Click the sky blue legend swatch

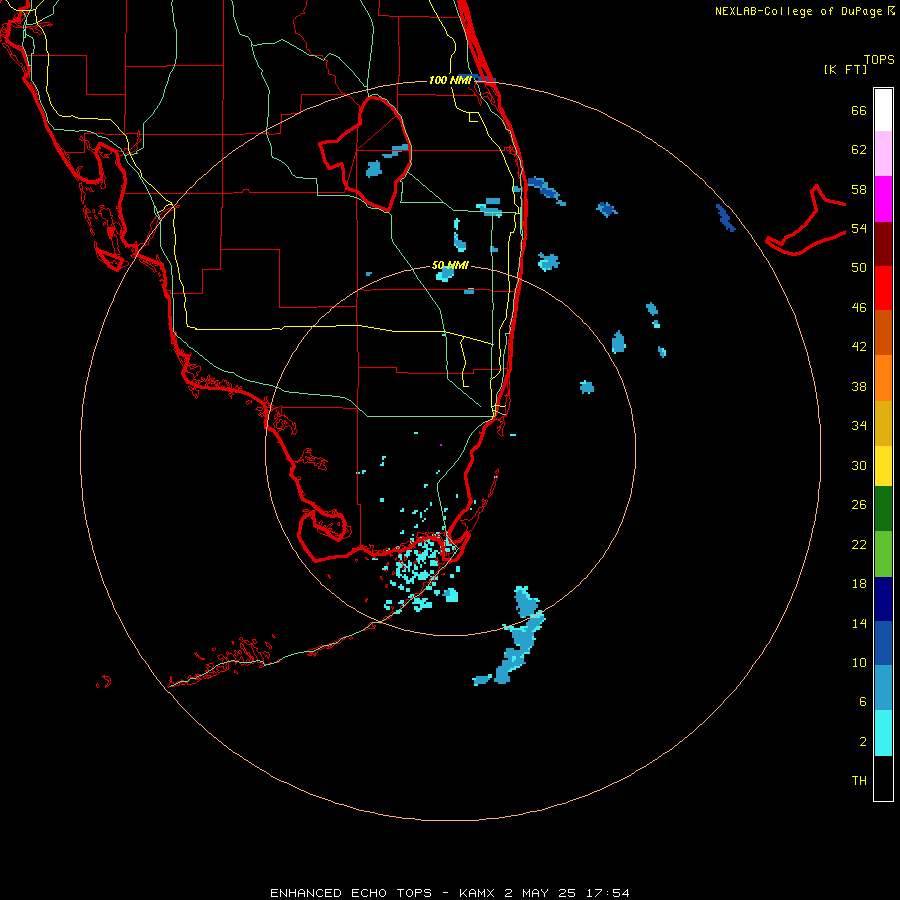(x=883, y=688)
